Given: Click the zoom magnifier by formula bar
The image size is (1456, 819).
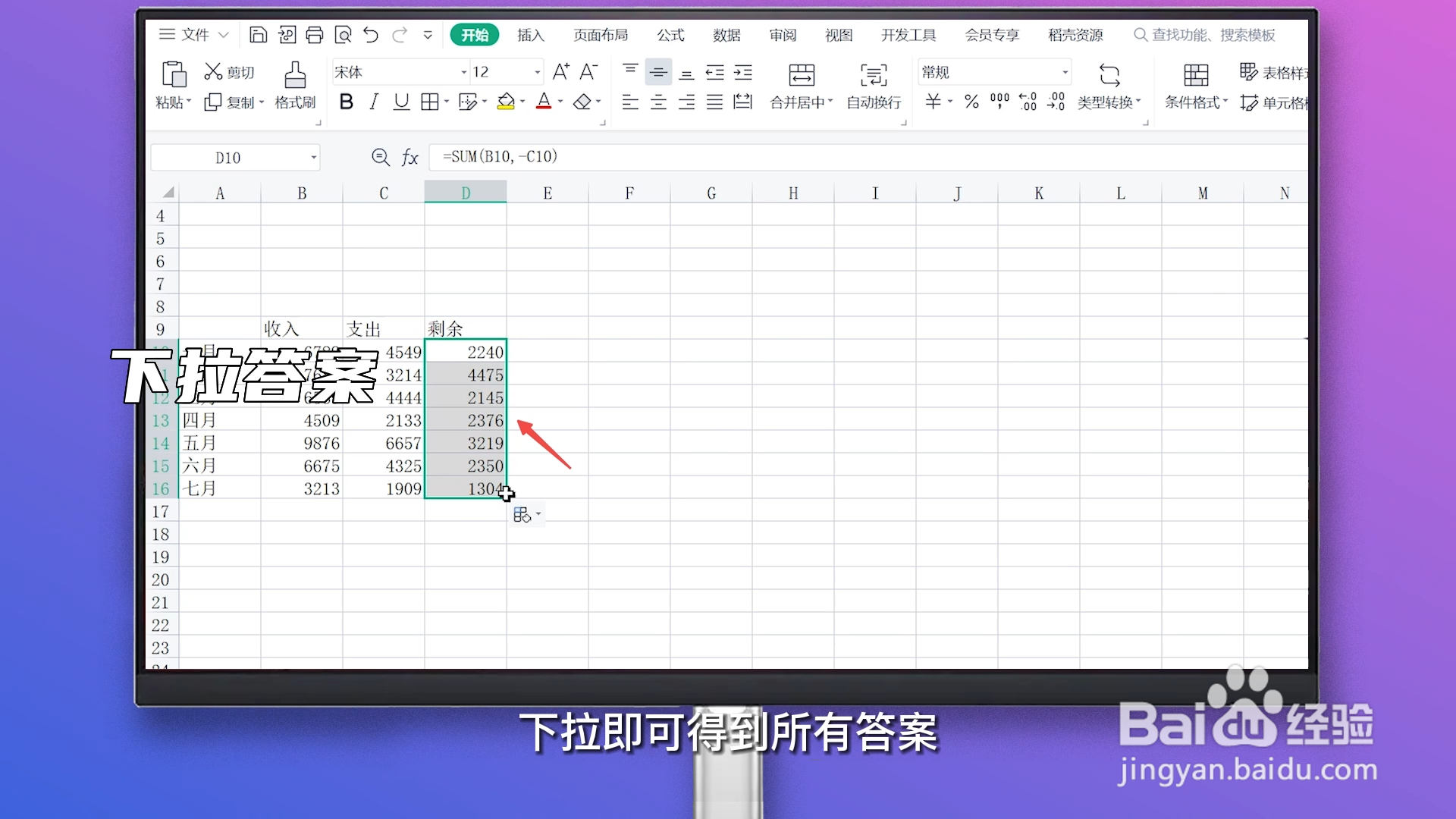Looking at the screenshot, I should click(x=381, y=157).
